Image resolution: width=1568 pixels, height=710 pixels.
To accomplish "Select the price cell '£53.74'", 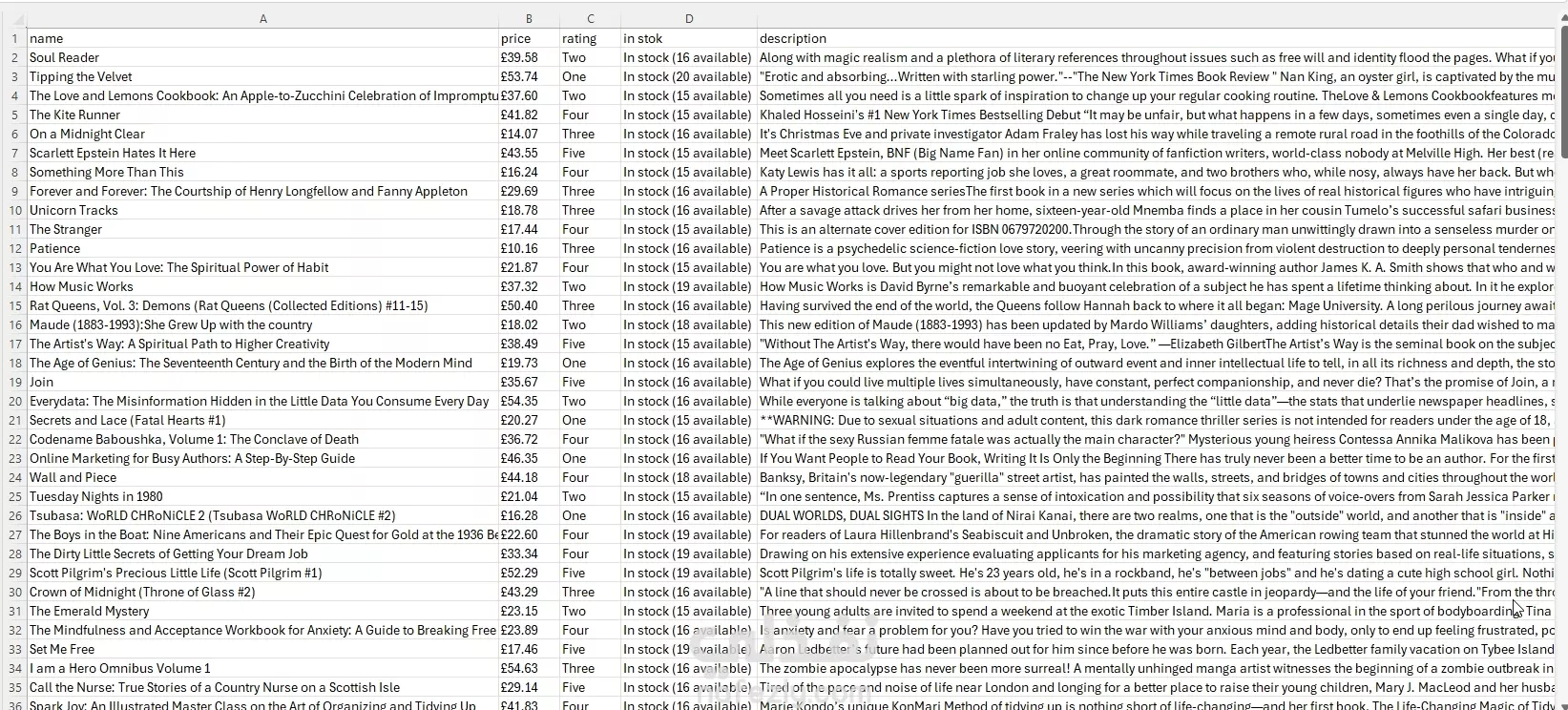I will [x=529, y=76].
